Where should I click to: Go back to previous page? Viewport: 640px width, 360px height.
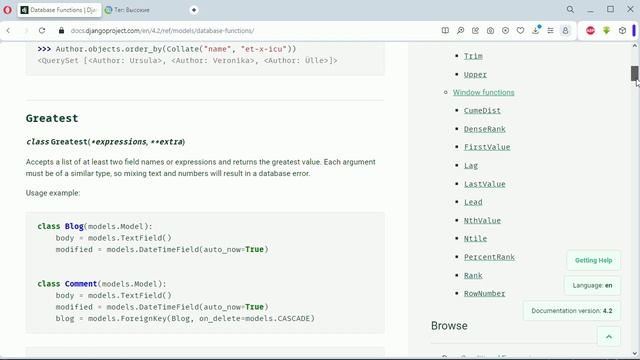[8, 31]
